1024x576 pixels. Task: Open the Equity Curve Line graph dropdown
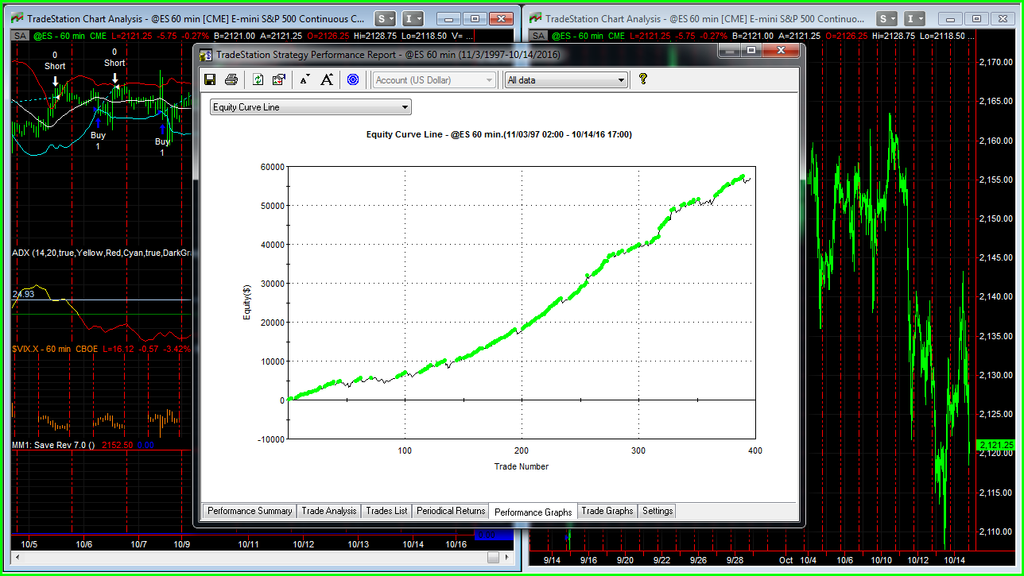click(310, 107)
